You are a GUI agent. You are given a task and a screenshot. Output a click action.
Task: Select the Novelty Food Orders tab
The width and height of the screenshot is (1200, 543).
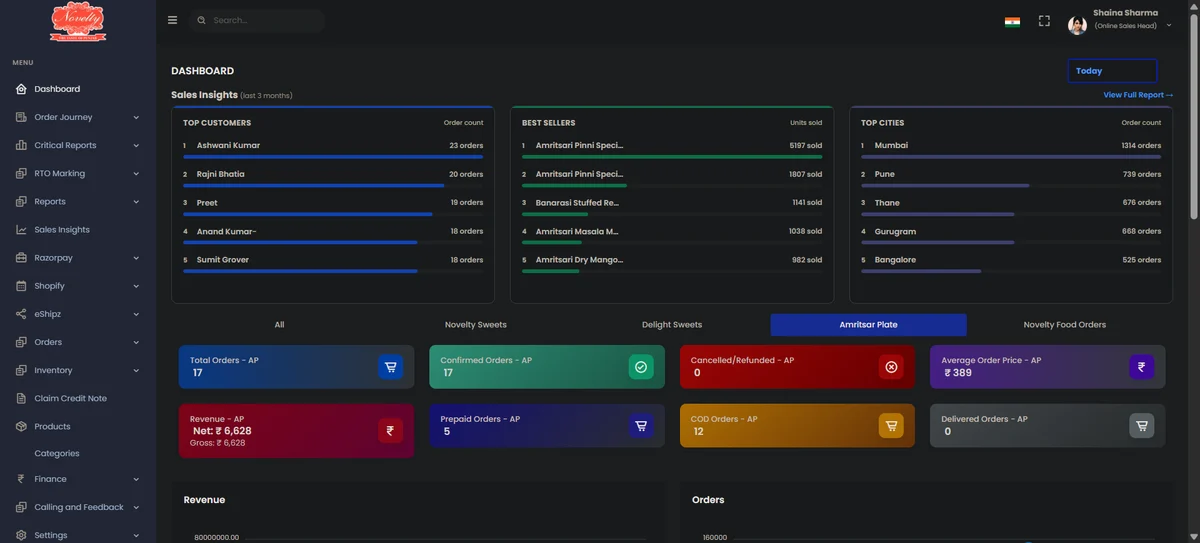tap(1065, 325)
